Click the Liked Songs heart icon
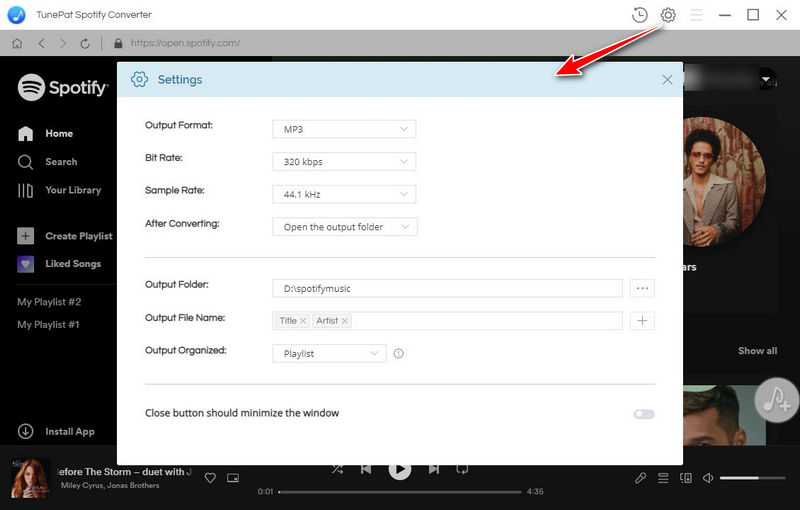Screen dimensions: 800x510 26,264
